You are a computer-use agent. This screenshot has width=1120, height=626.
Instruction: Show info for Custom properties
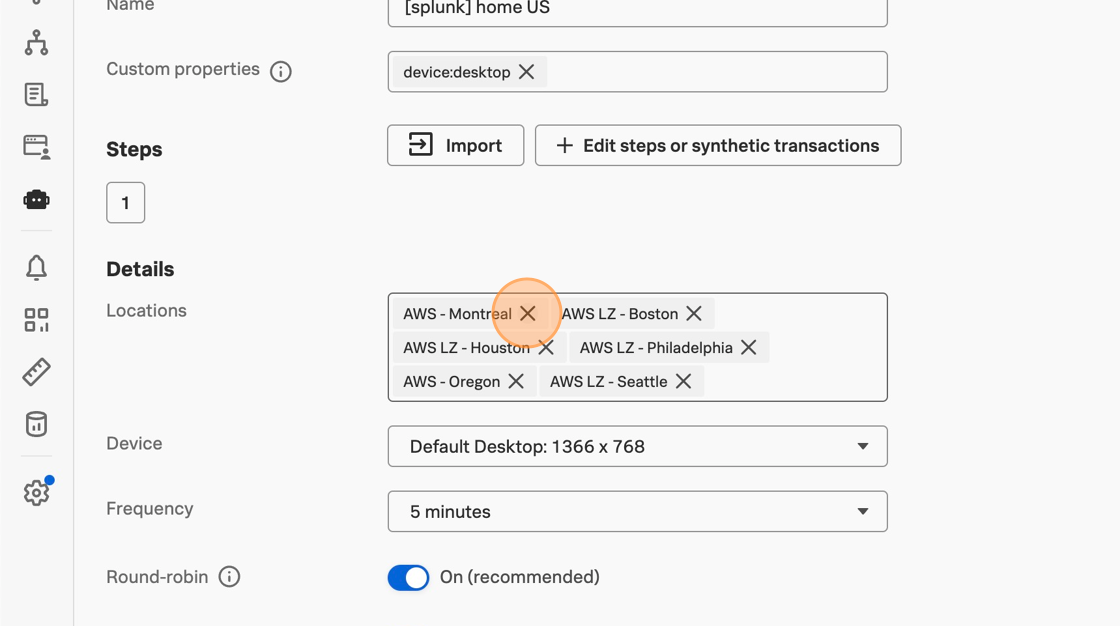pyautogui.click(x=281, y=71)
